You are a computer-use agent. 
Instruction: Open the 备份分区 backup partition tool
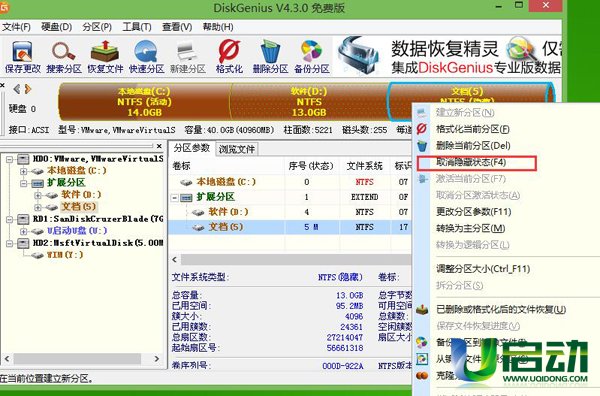pos(311,57)
